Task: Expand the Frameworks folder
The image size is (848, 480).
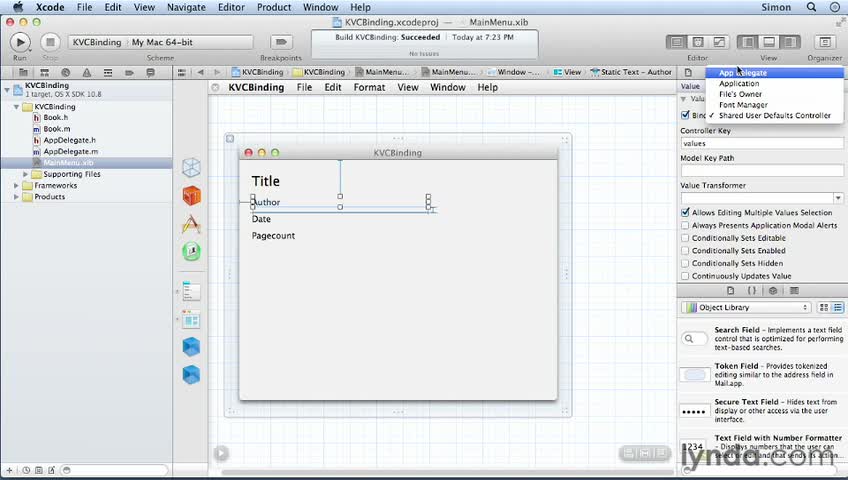Action: (x=16, y=185)
